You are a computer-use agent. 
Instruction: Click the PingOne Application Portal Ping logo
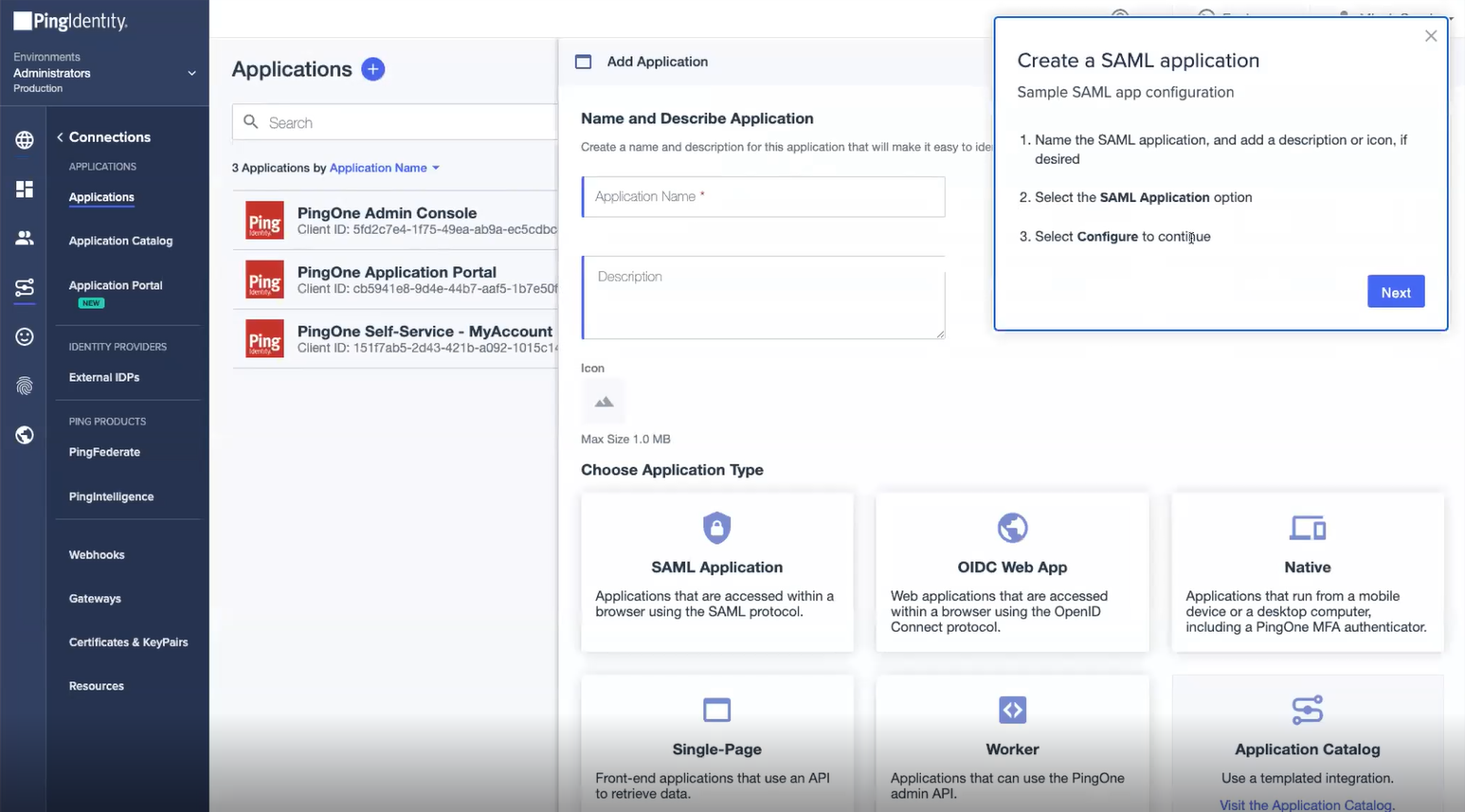click(x=264, y=280)
